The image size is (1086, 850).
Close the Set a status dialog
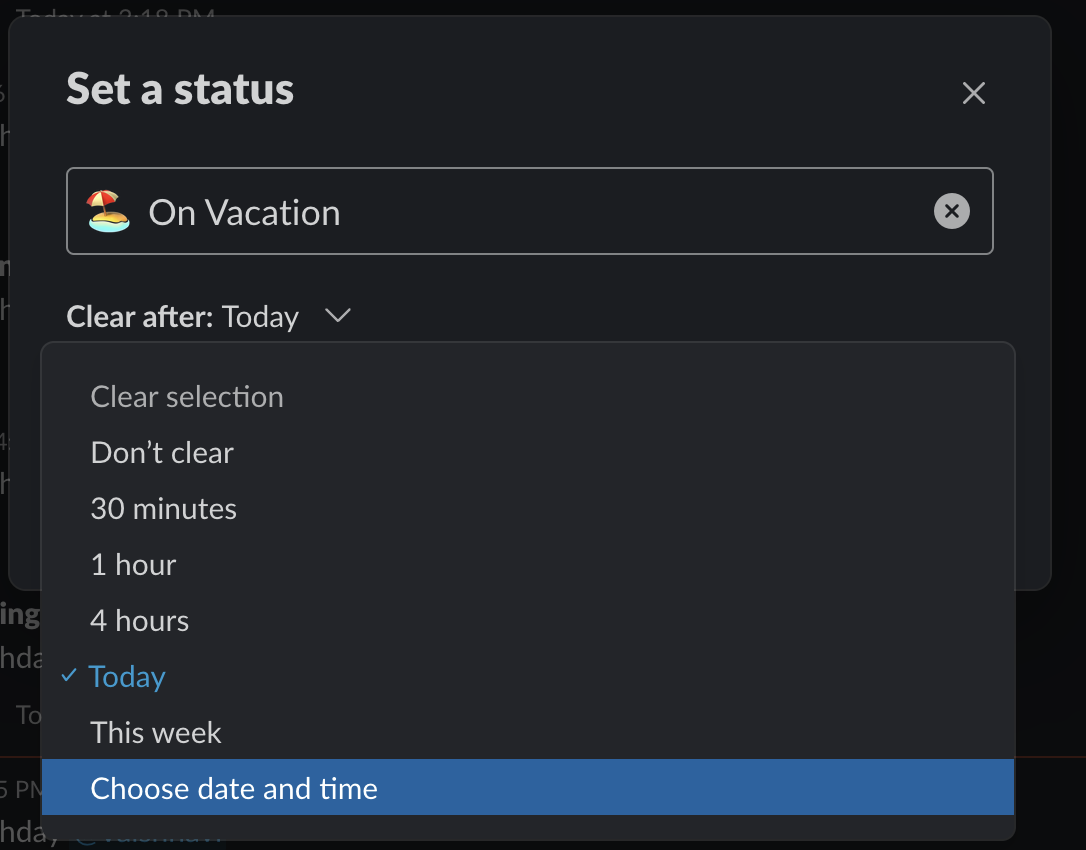[974, 93]
